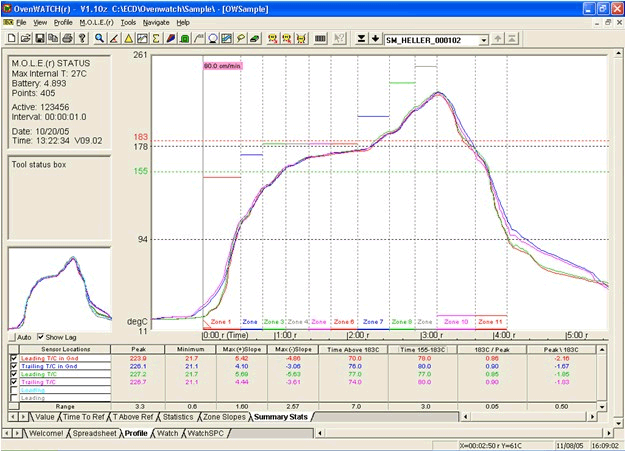Viewport: 625px width, 451px height.
Task: Switch to the Time To Ref tab
Action: point(83,417)
